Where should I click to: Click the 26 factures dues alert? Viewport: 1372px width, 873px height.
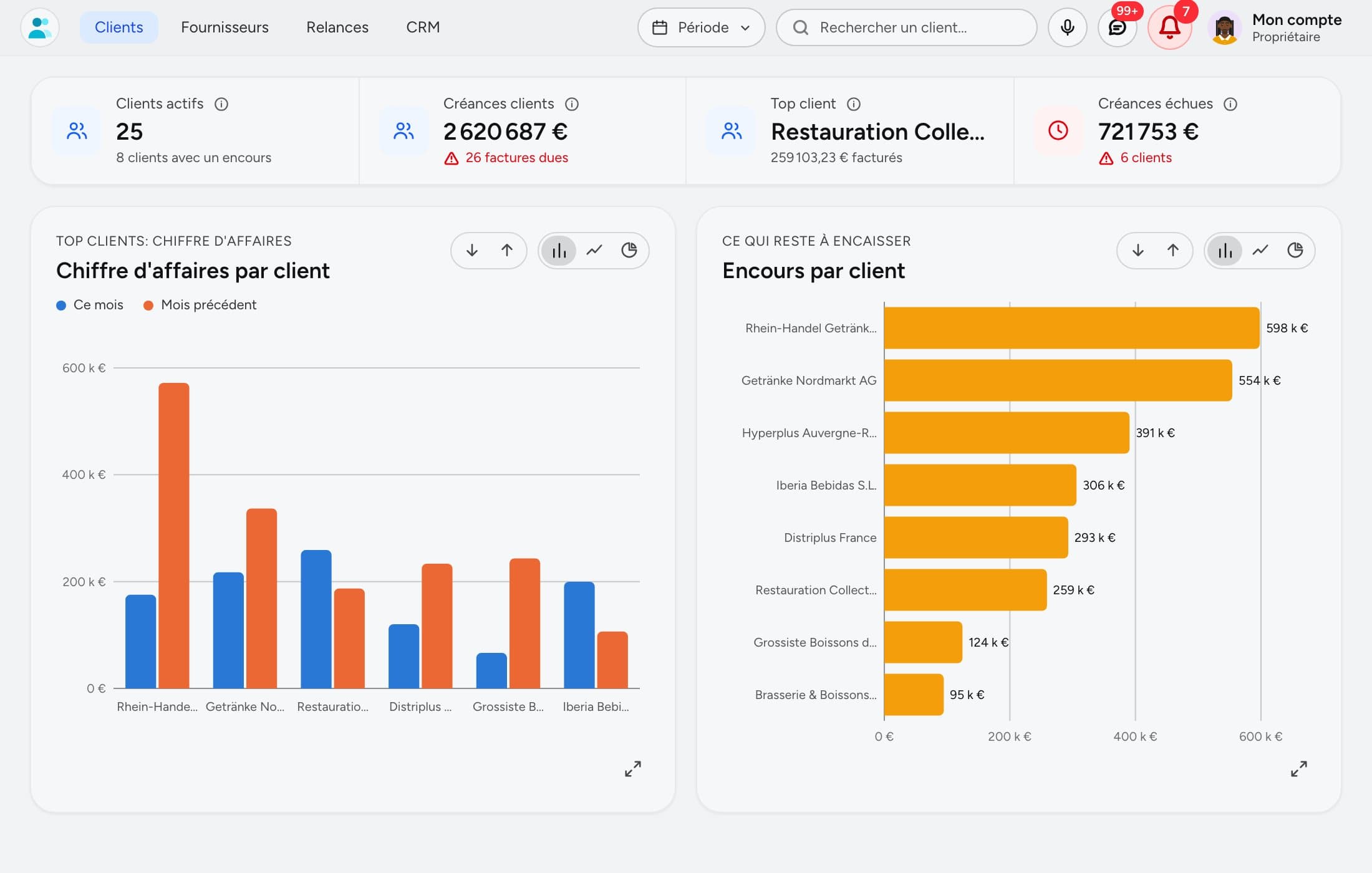point(506,158)
